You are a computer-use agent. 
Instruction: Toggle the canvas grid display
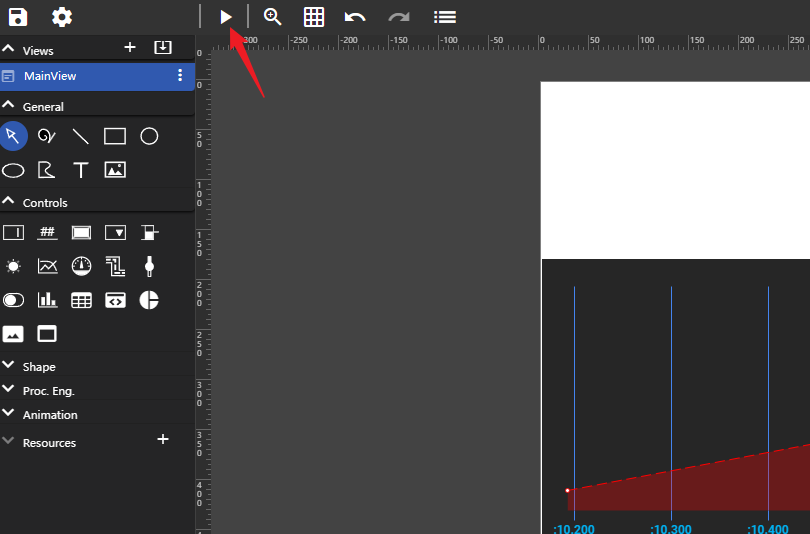314,17
